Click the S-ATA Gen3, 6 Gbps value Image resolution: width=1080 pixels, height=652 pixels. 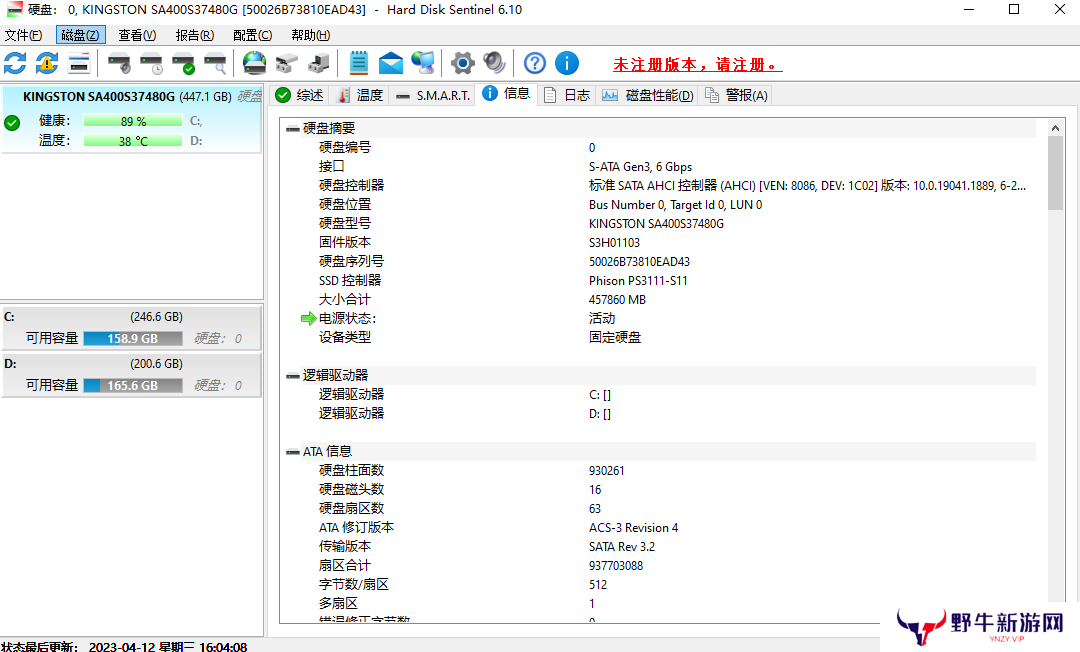click(x=640, y=167)
